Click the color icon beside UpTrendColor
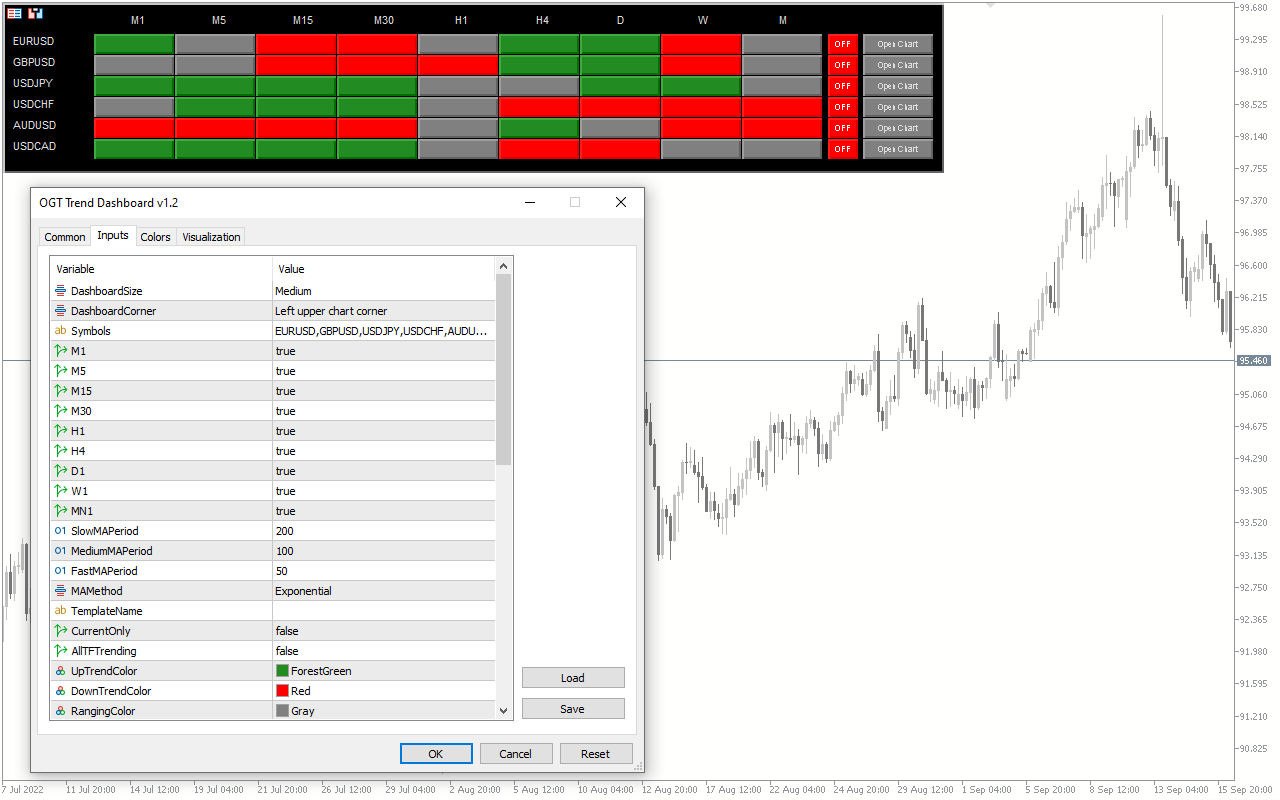 click(60, 671)
